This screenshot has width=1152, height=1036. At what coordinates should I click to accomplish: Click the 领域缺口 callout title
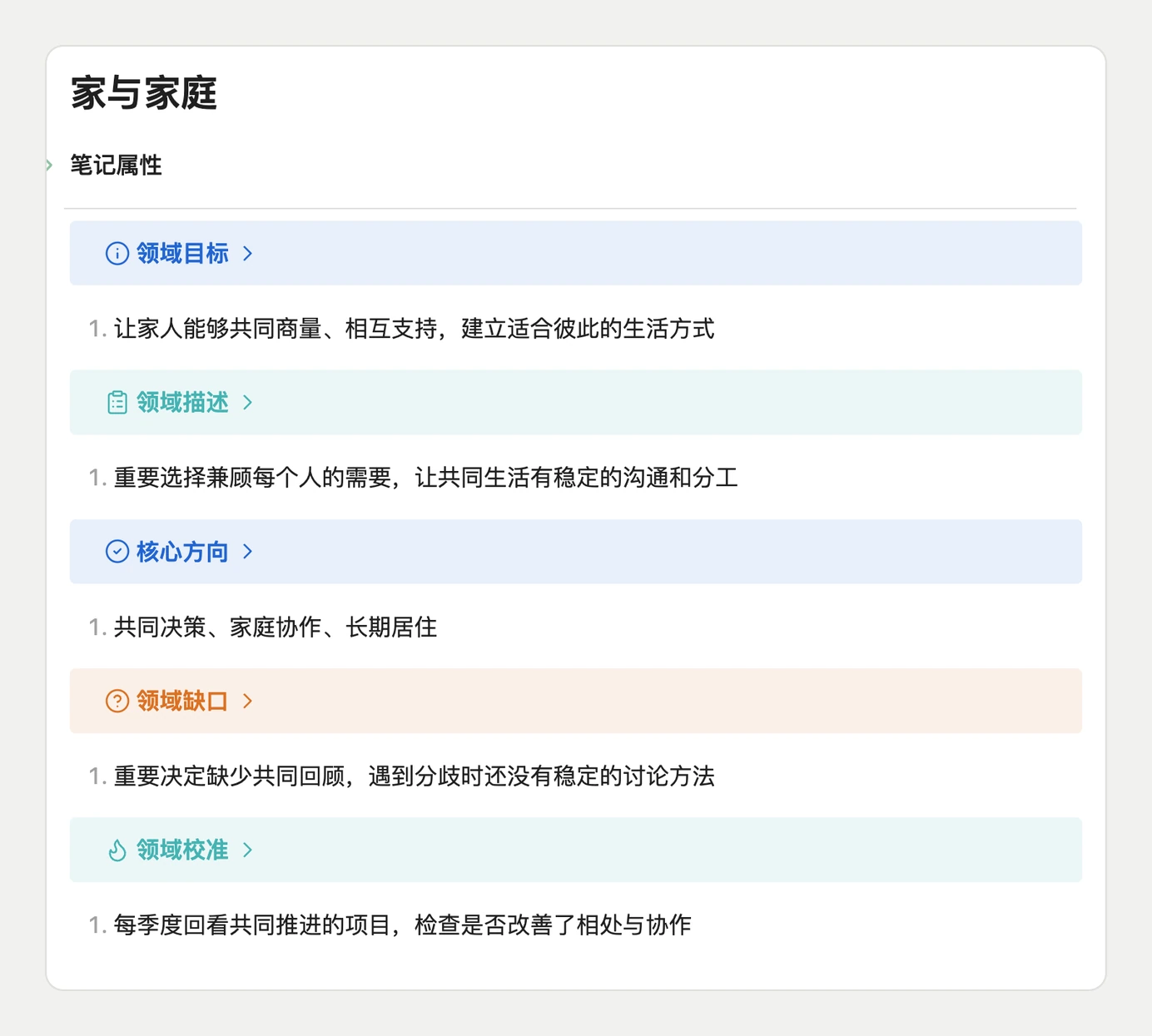[x=182, y=701]
